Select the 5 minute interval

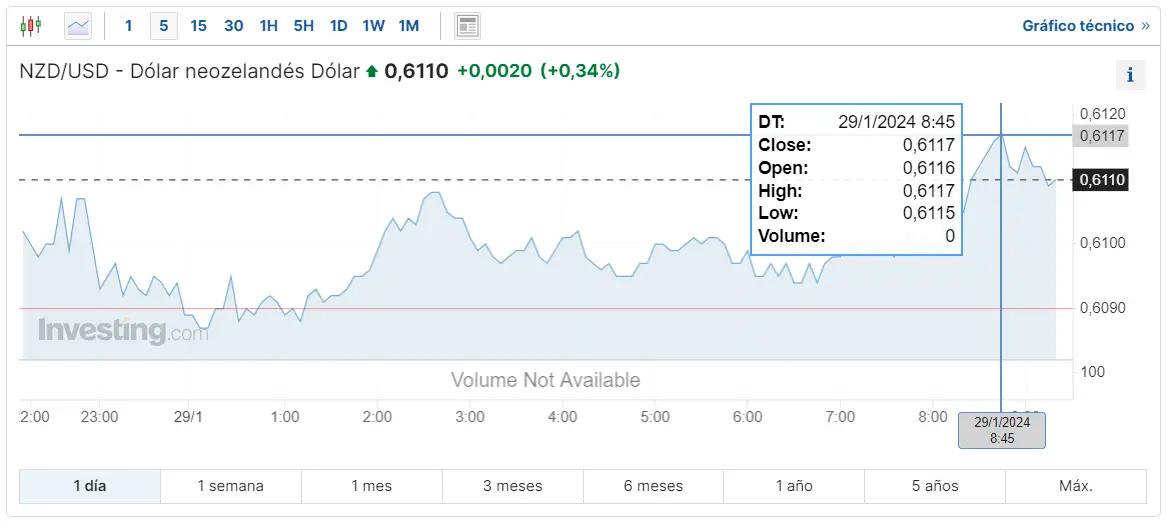click(164, 26)
